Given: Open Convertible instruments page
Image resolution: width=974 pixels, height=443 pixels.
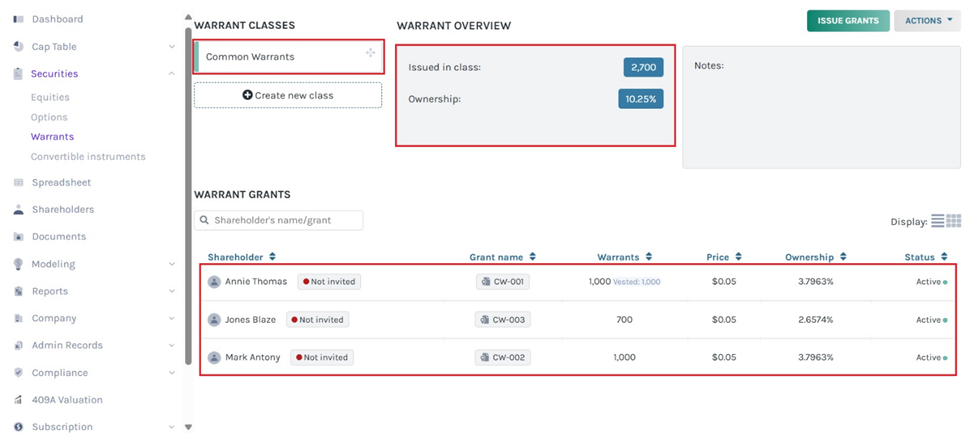Looking at the screenshot, I should click(x=88, y=157).
